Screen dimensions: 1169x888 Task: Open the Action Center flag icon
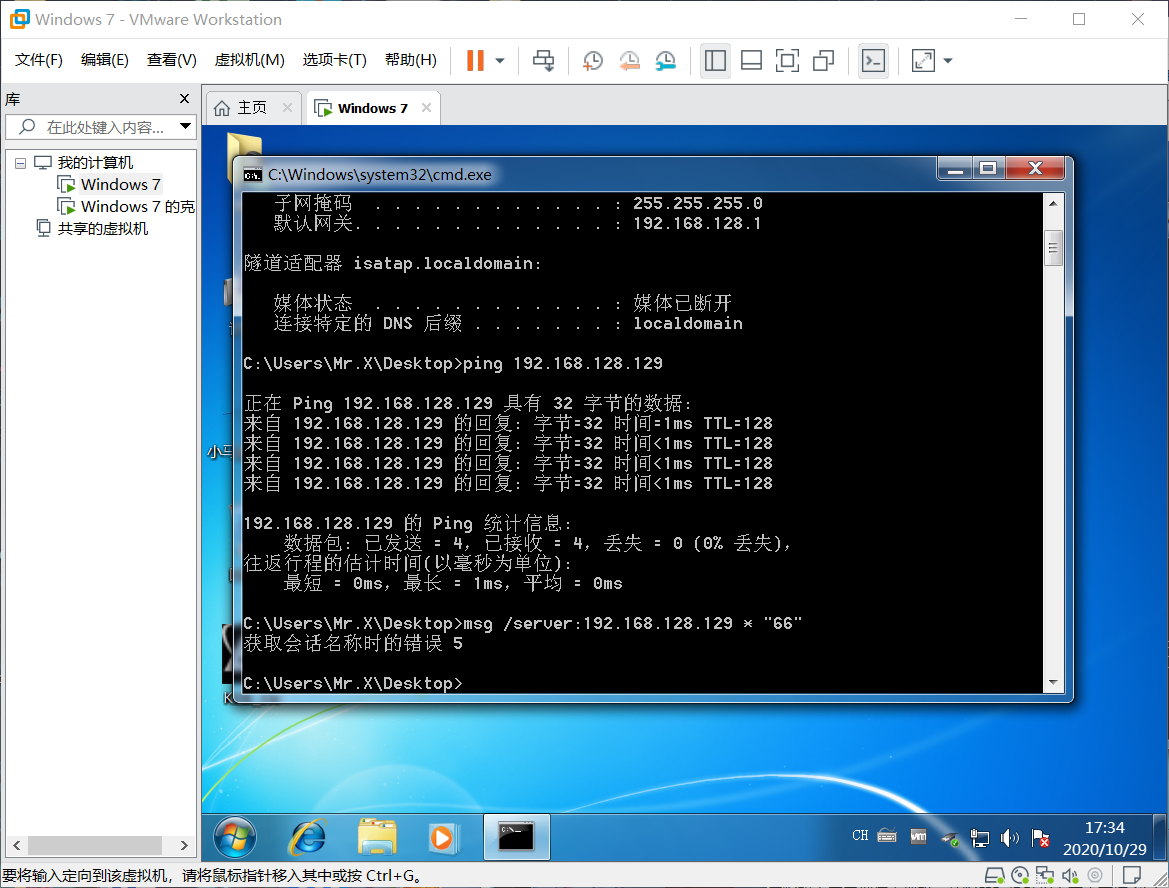[1040, 838]
